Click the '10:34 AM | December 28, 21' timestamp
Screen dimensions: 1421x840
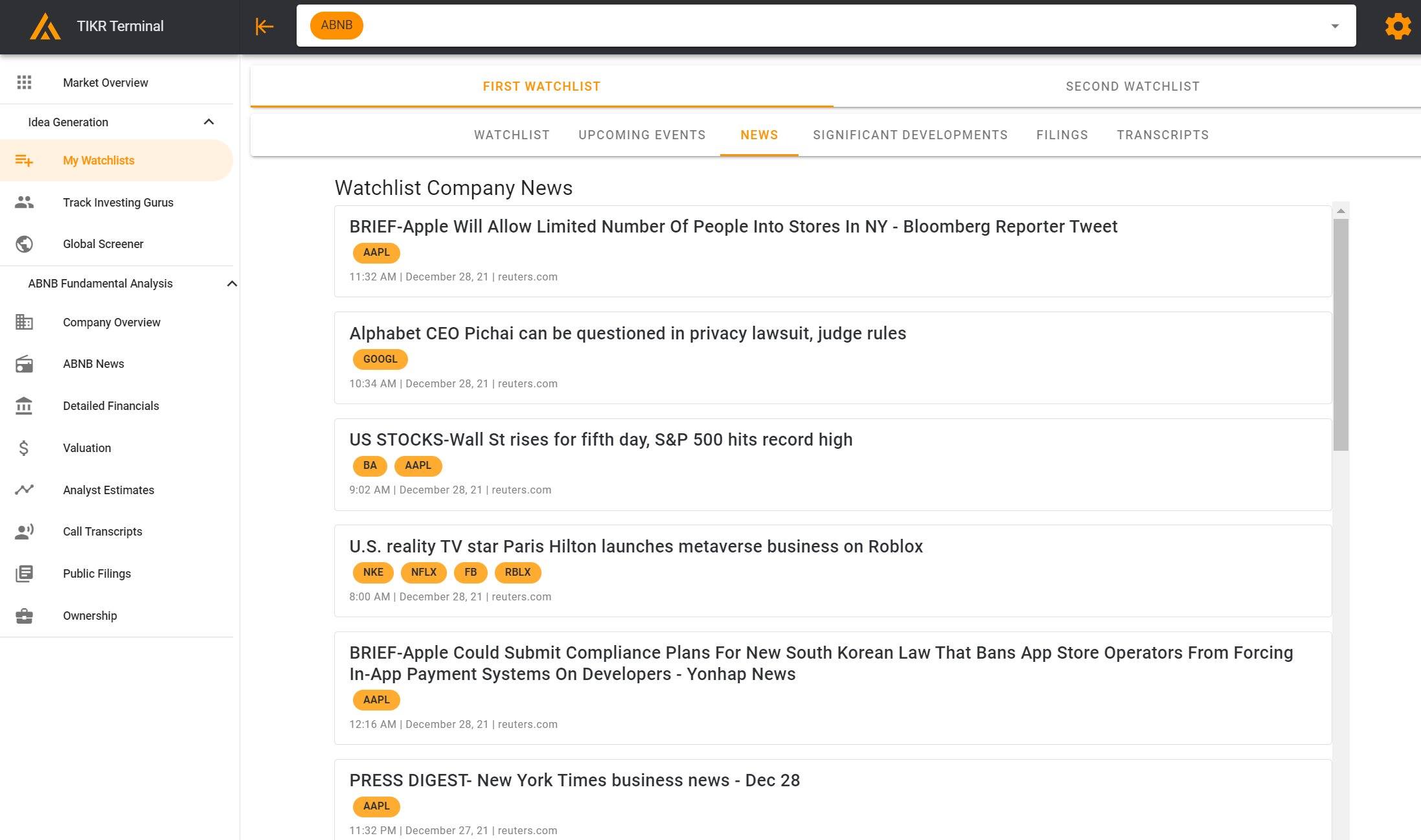pyautogui.click(x=419, y=384)
